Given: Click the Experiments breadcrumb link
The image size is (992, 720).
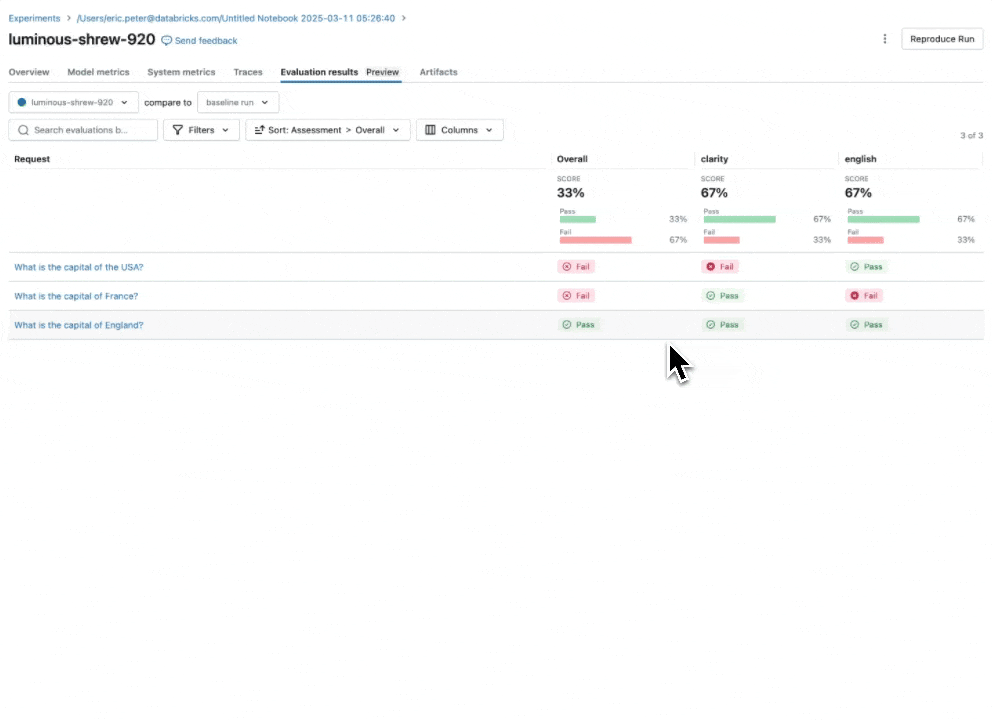Looking at the screenshot, I should click(34, 18).
